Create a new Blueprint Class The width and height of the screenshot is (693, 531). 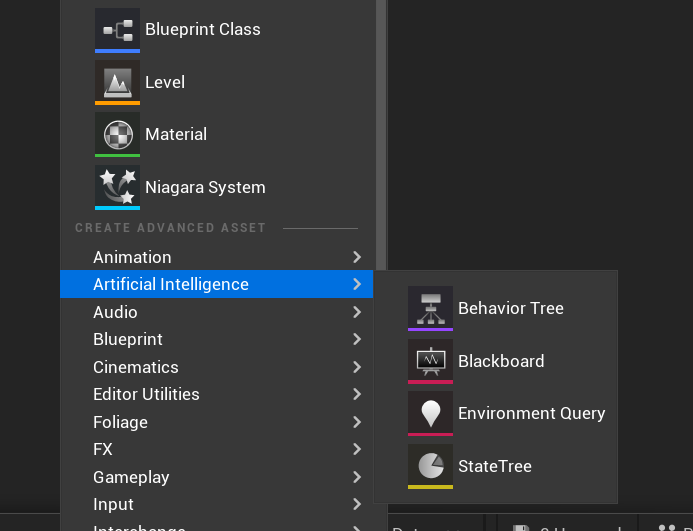click(217, 30)
